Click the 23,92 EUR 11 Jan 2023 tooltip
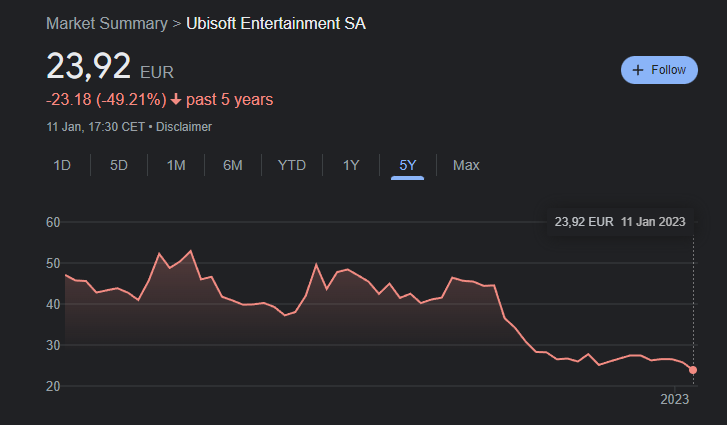 tap(620, 222)
